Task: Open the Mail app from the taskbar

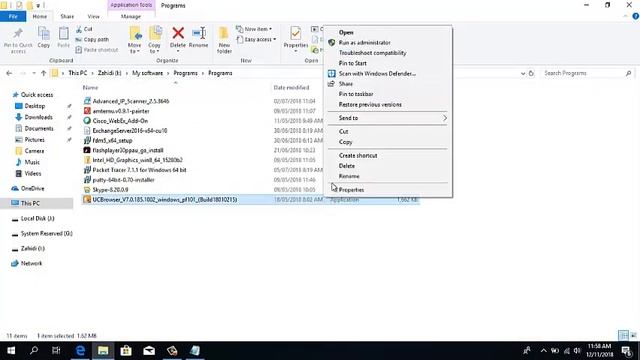Action: [149, 351]
